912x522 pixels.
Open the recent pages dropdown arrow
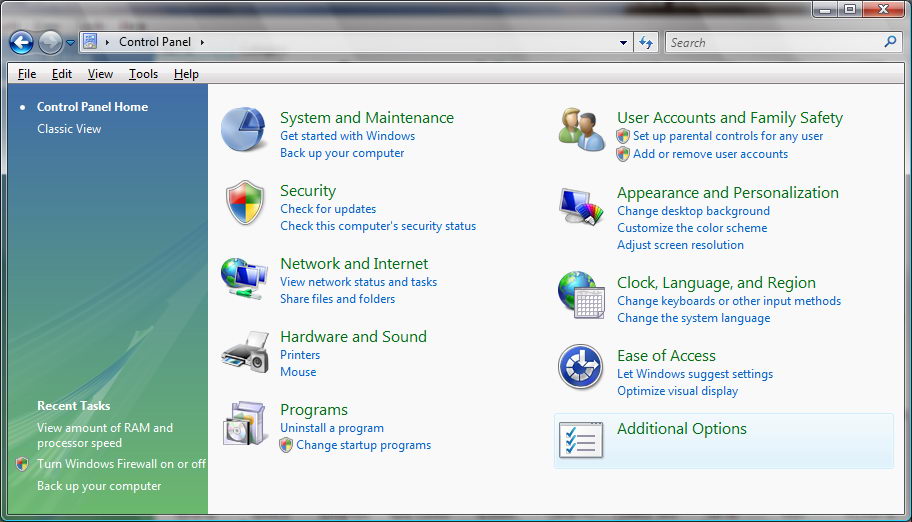tap(70, 42)
